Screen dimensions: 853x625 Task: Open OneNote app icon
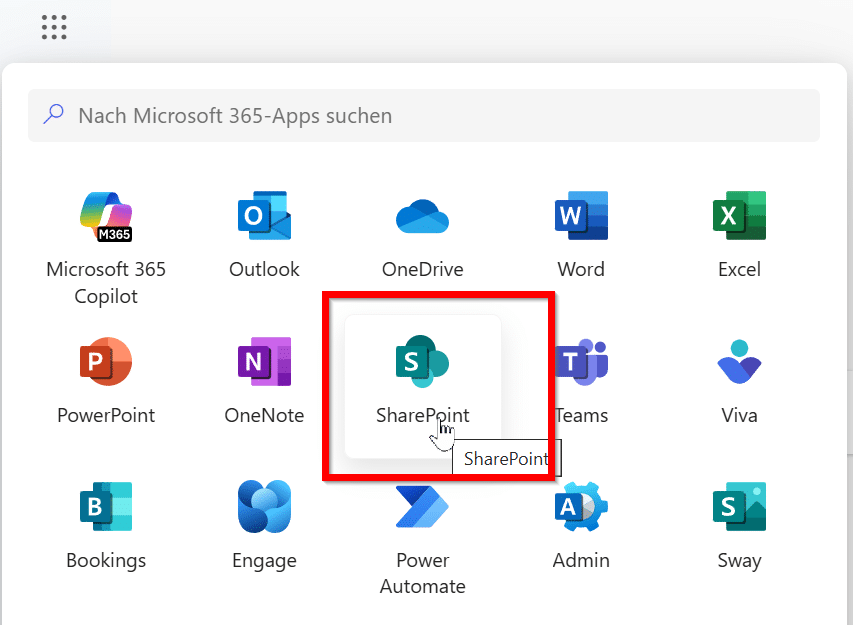click(x=264, y=362)
